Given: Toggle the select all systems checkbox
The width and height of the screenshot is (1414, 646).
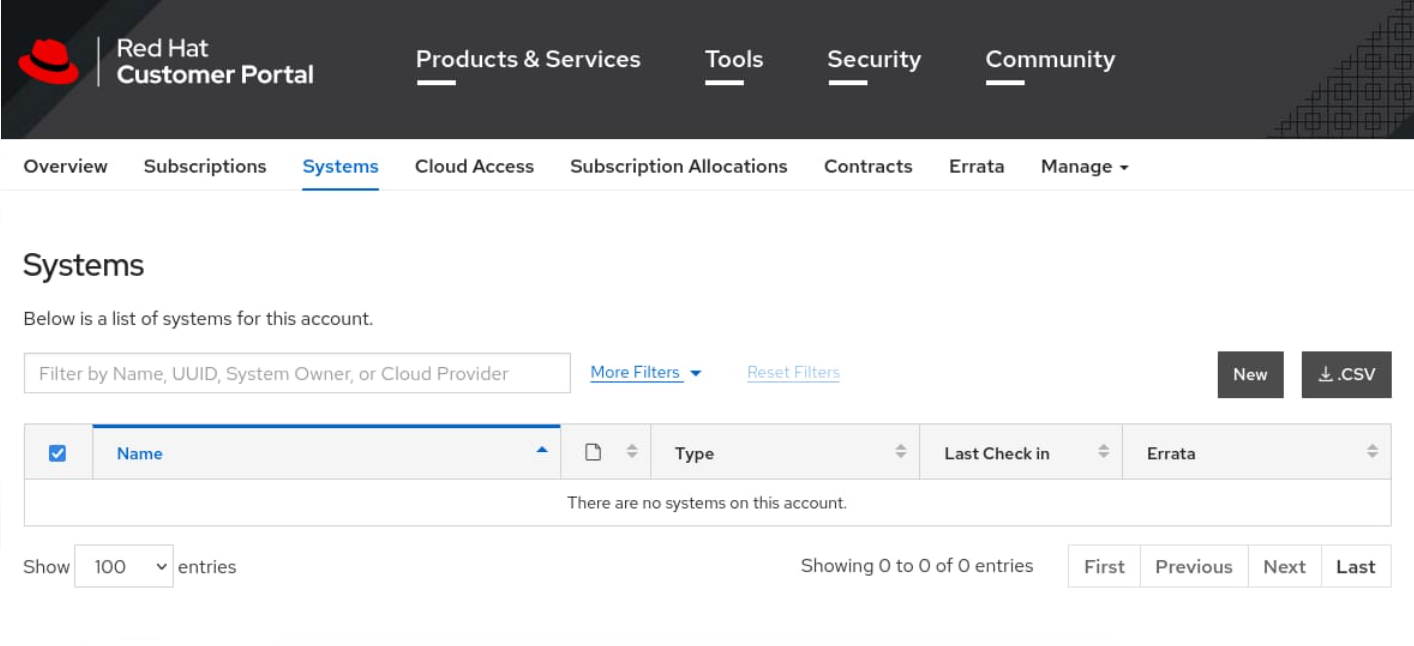Looking at the screenshot, I should coord(58,453).
